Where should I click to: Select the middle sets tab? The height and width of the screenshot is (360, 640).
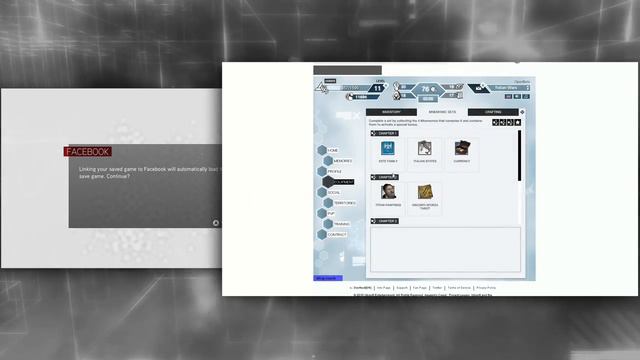click(x=442, y=112)
